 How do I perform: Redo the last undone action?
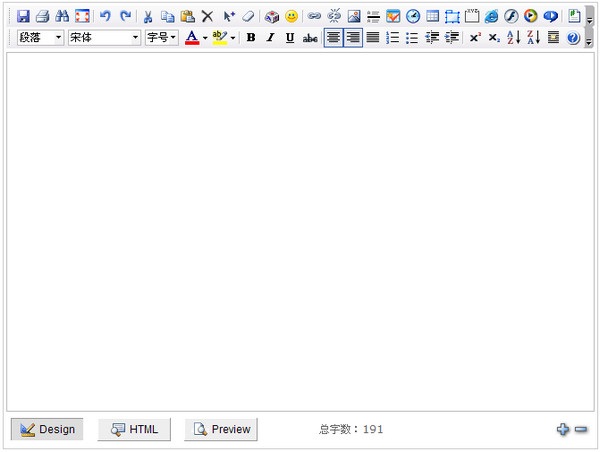[x=125, y=16]
